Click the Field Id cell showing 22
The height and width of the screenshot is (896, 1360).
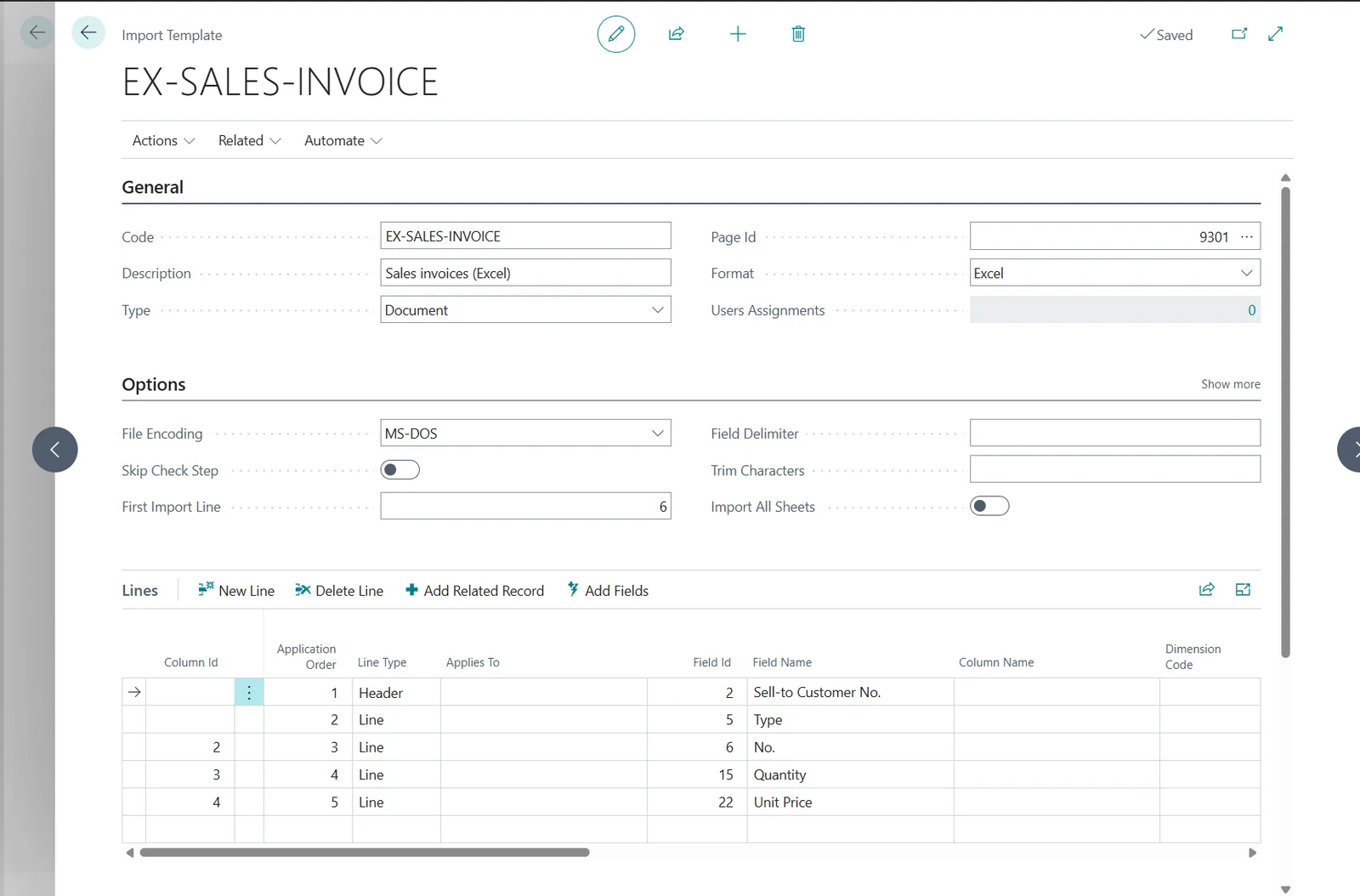coord(697,802)
